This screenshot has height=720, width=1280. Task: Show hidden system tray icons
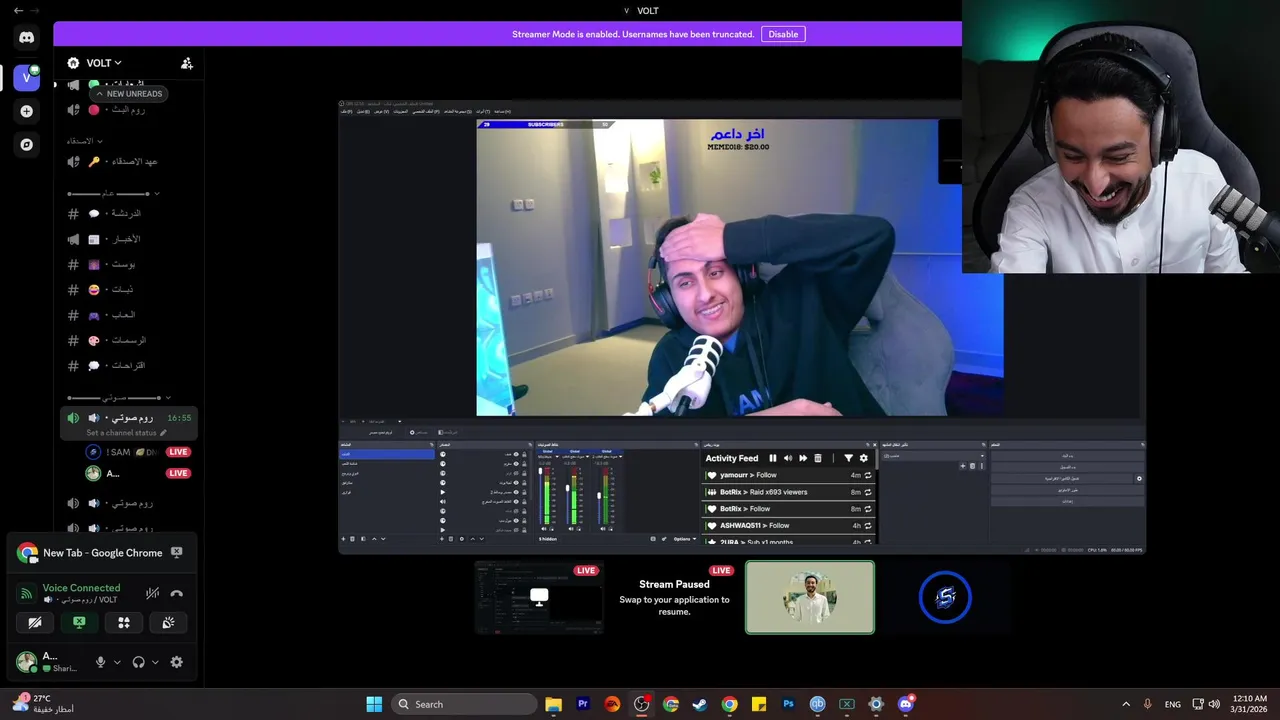click(x=1126, y=704)
